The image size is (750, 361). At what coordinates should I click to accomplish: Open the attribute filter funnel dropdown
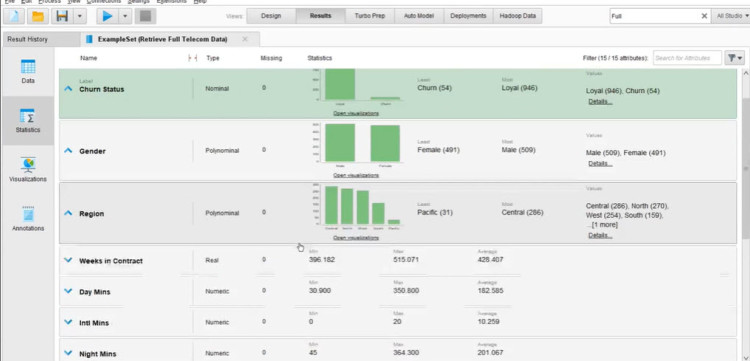click(734, 58)
